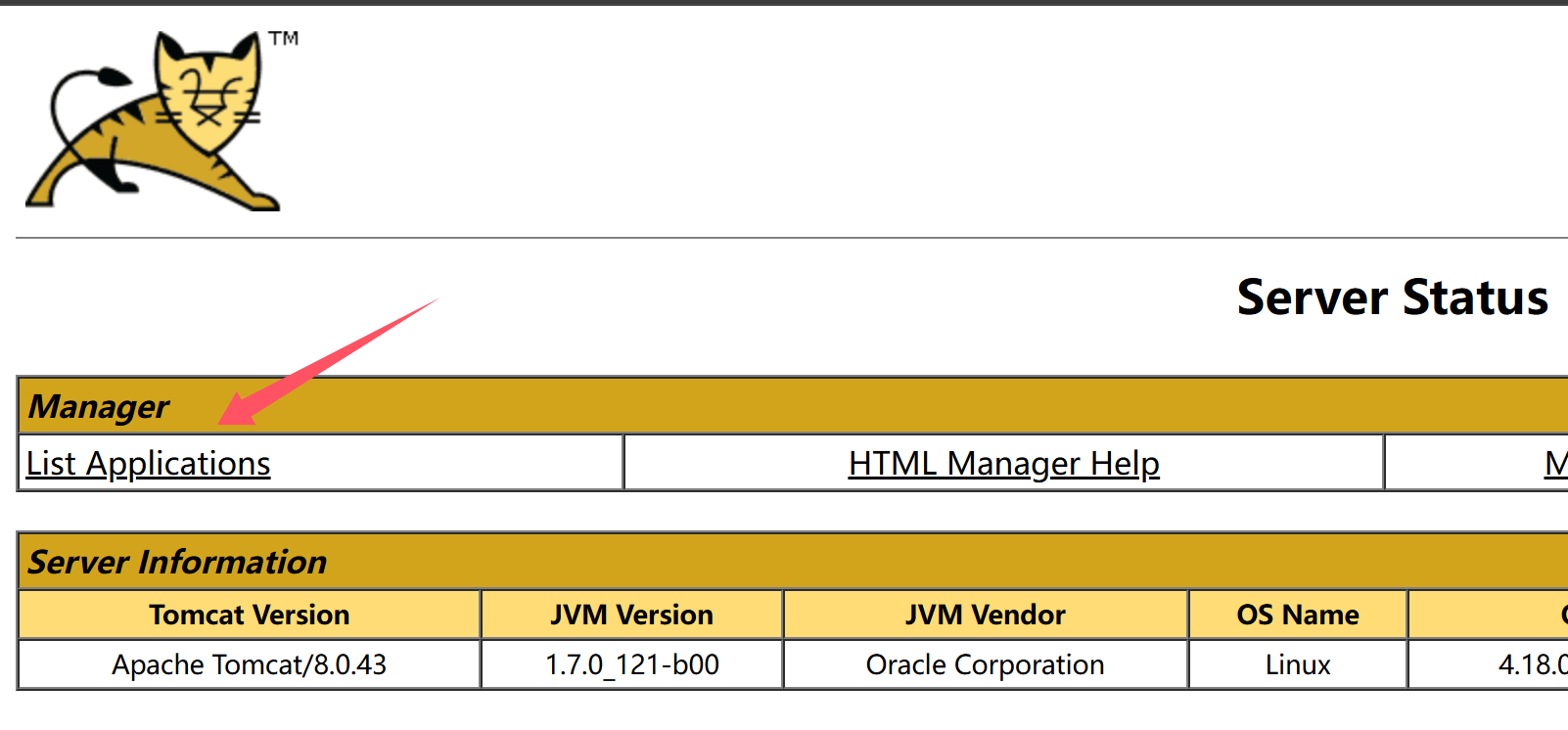Click the Server Status heading
Image resolution: width=1568 pixels, height=730 pixels.
pyautogui.click(x=1392, y=297)
